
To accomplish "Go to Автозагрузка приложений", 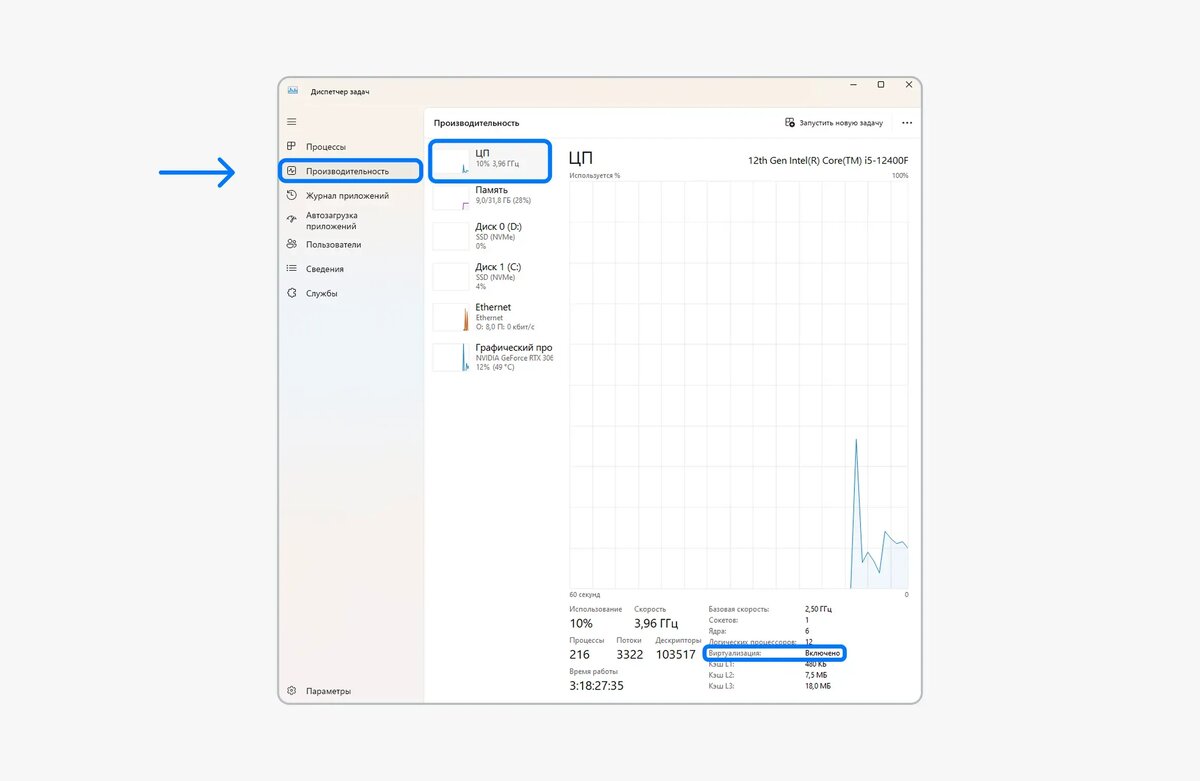I will [351, 220].
